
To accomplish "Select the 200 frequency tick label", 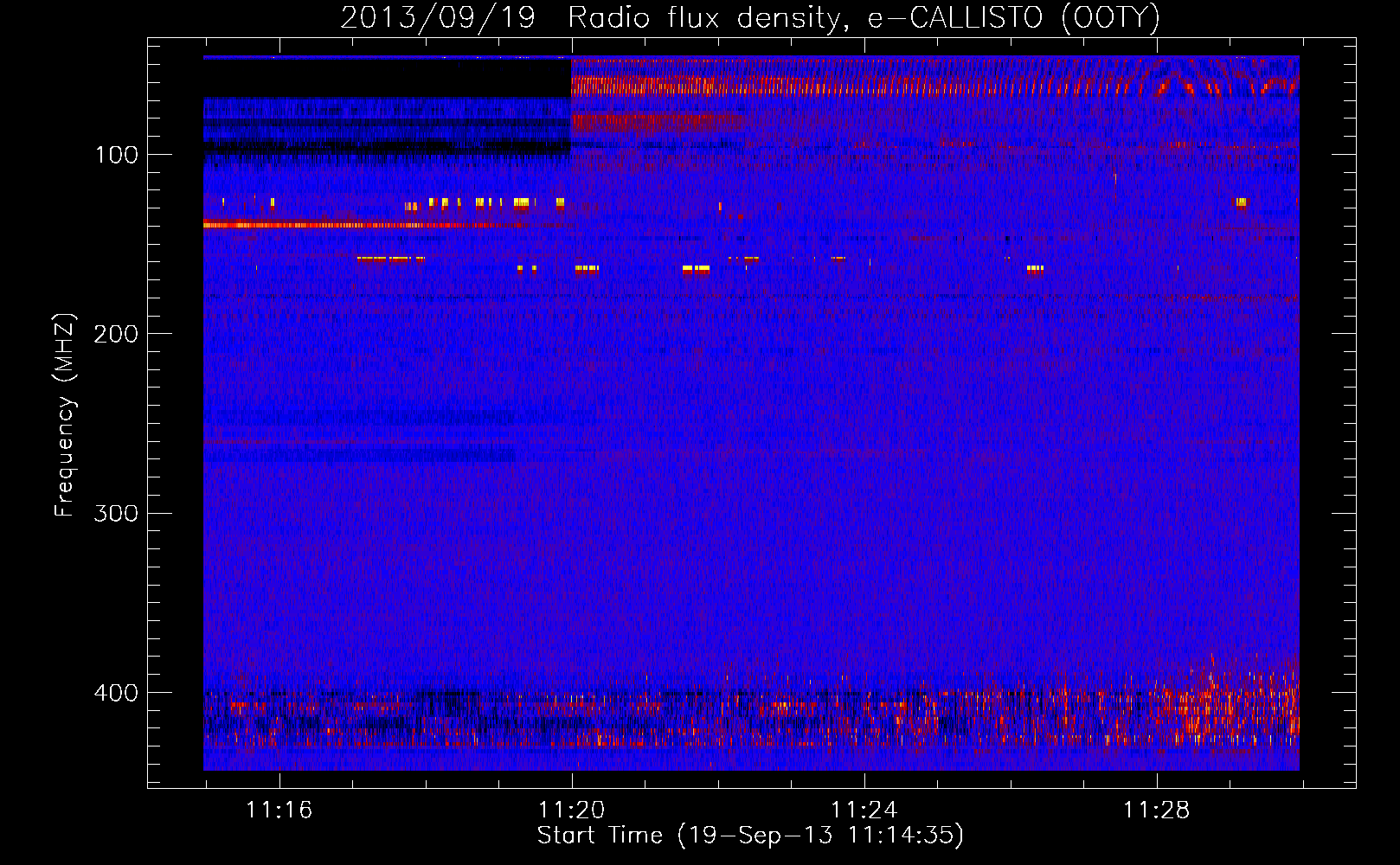I will 115,334.
